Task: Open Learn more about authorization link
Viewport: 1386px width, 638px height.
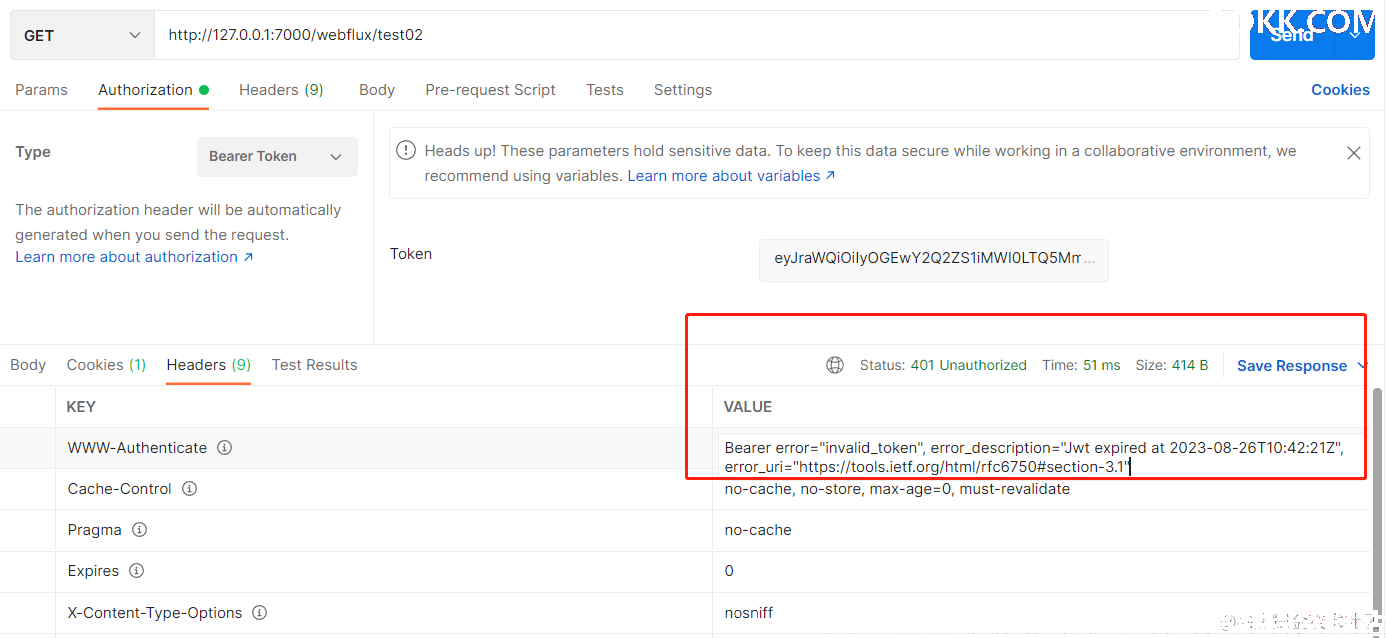Action: point(134,257)
